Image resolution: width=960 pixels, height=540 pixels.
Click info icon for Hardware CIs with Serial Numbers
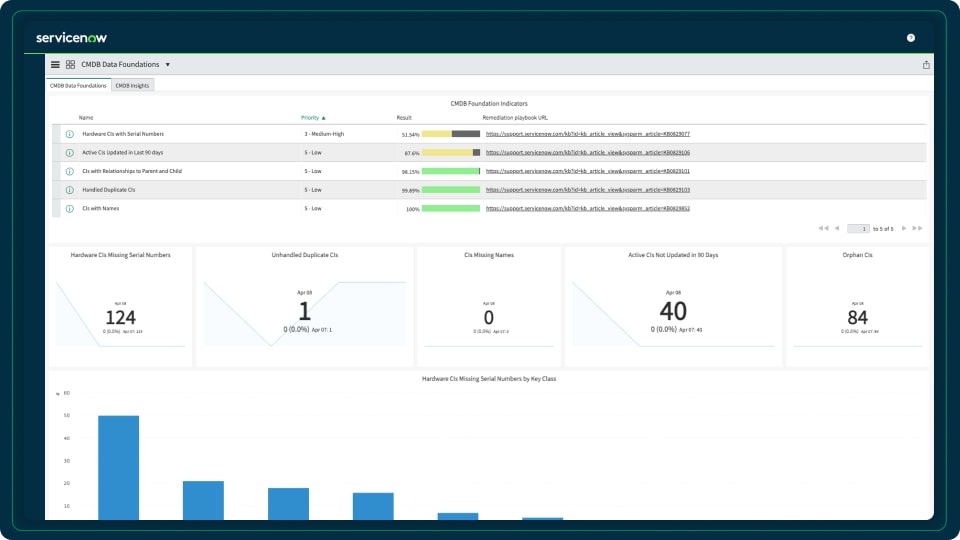point(70,134)
